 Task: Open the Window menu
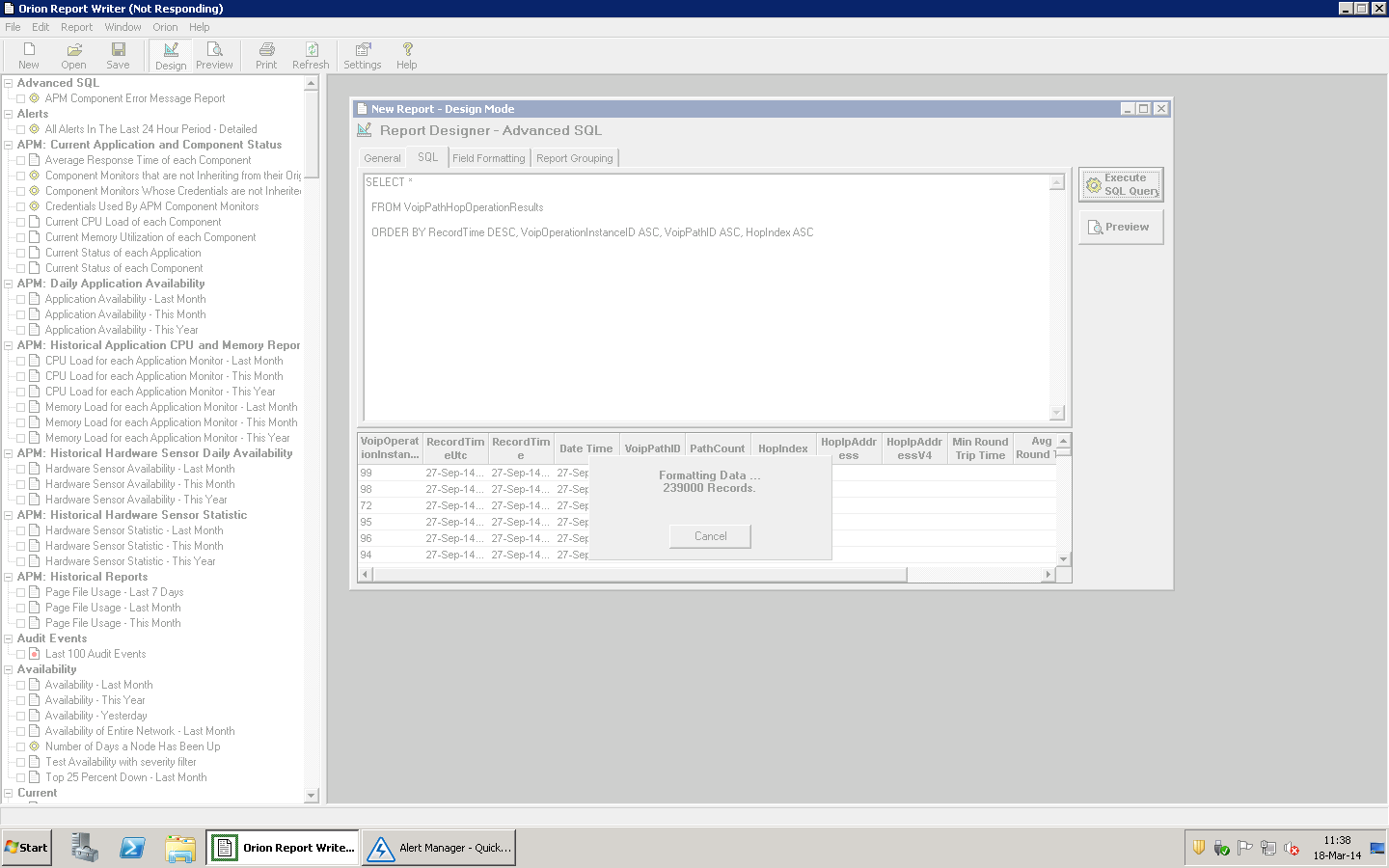click(x=123, y=27)
